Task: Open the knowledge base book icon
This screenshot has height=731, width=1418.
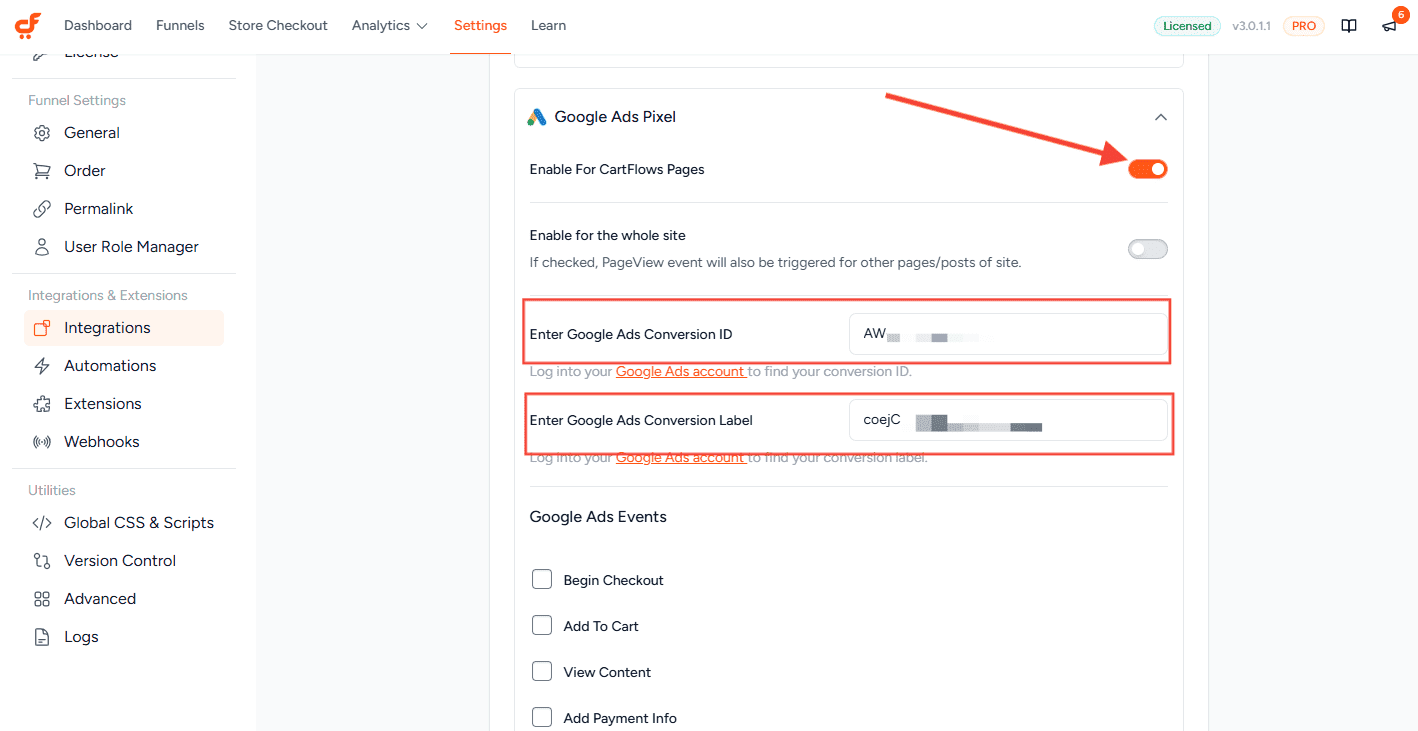Action: pos(1349,26)
